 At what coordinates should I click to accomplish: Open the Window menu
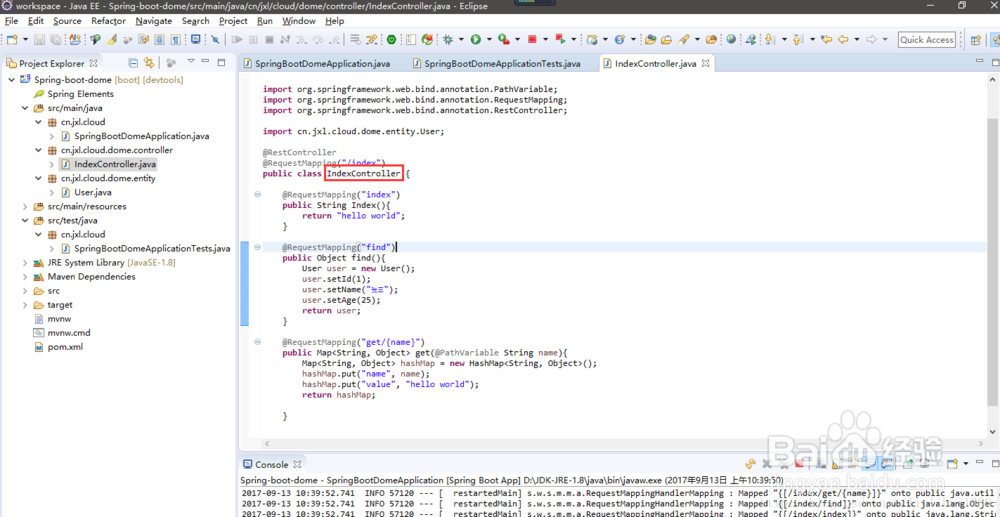[298, 20]
